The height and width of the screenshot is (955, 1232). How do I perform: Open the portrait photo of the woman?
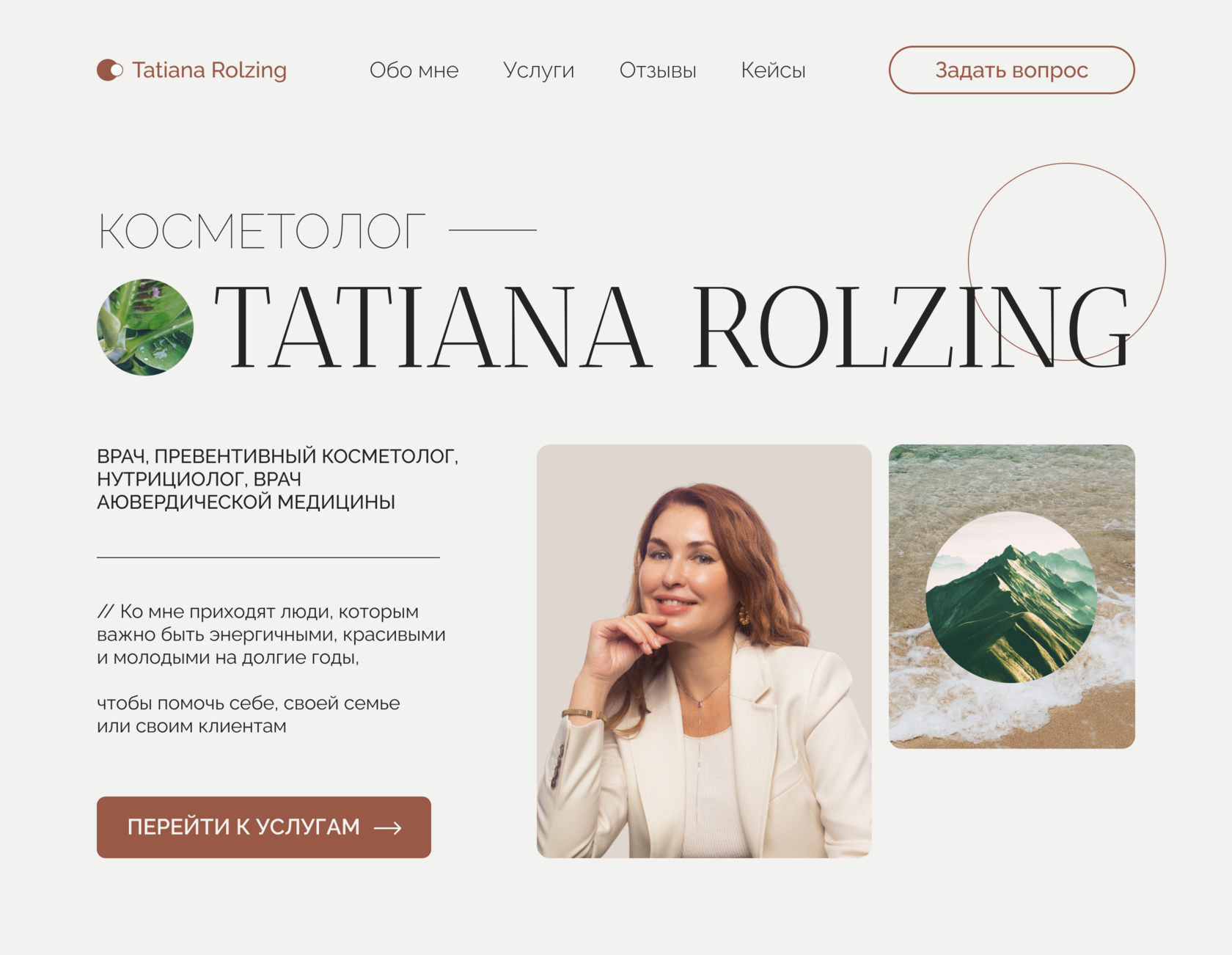click(x=704, y=651)
